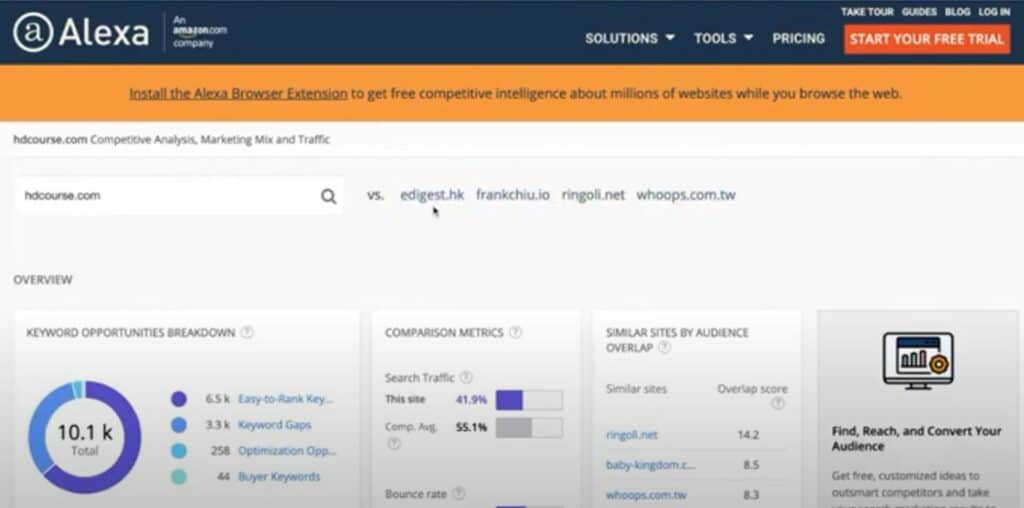Open Similar Sites by Audience Overlap help icon
This screenshot has height=508, width=1024.
pyautogui.click(x=664, y=348)
